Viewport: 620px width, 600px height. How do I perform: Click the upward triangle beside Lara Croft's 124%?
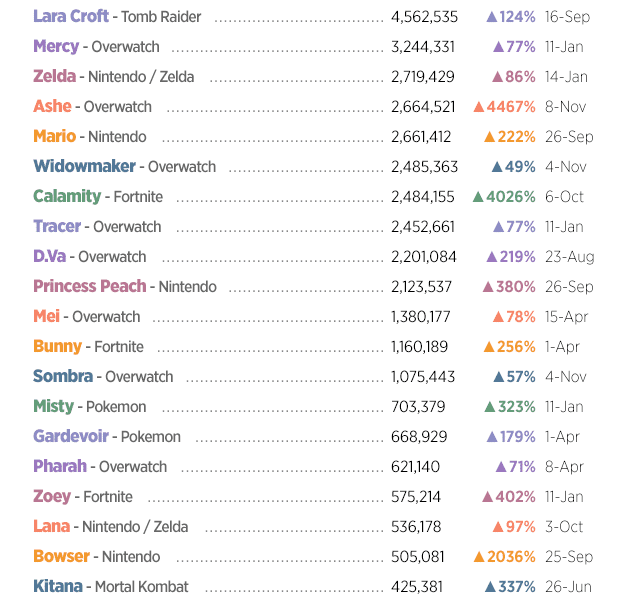(x=492, y=17)
